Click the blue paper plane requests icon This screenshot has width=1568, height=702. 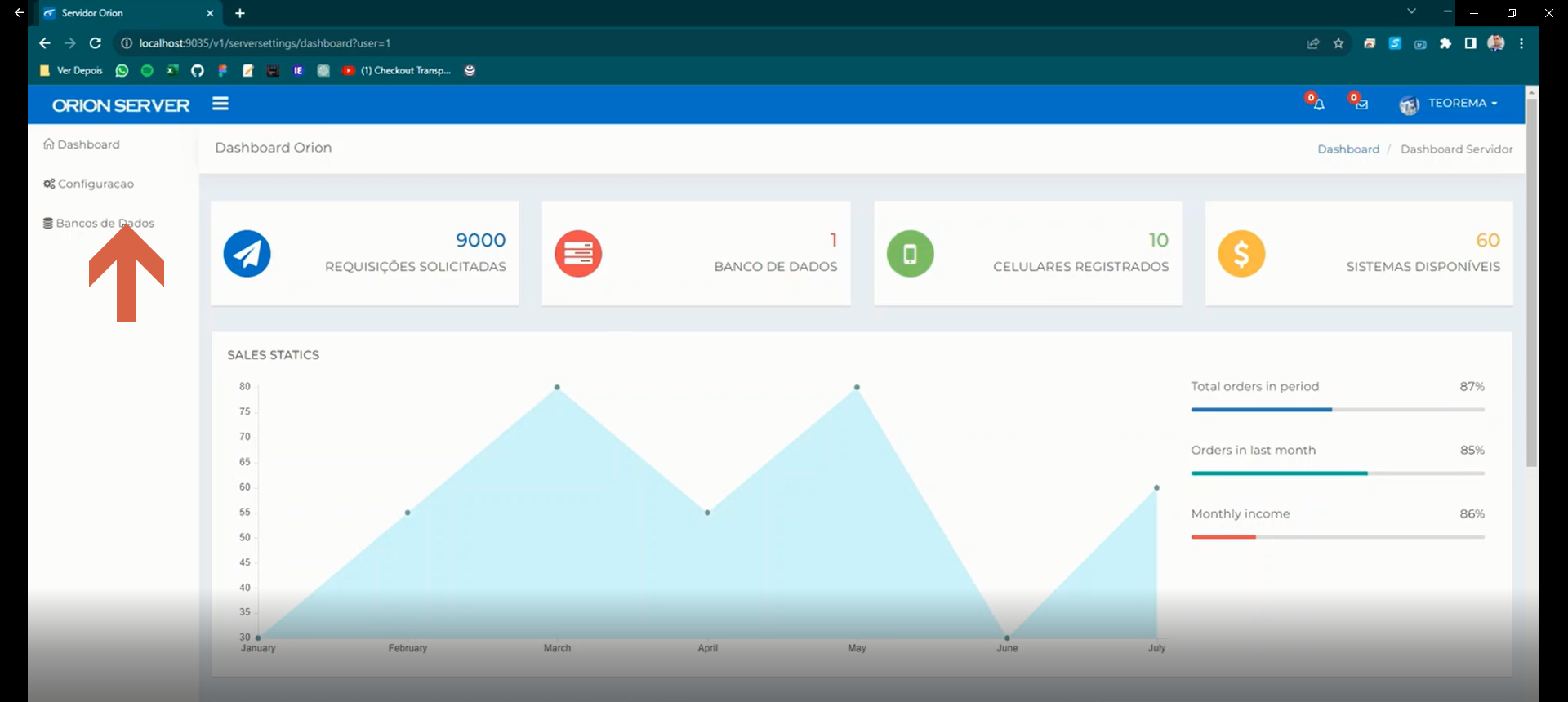tap(247, 254)
